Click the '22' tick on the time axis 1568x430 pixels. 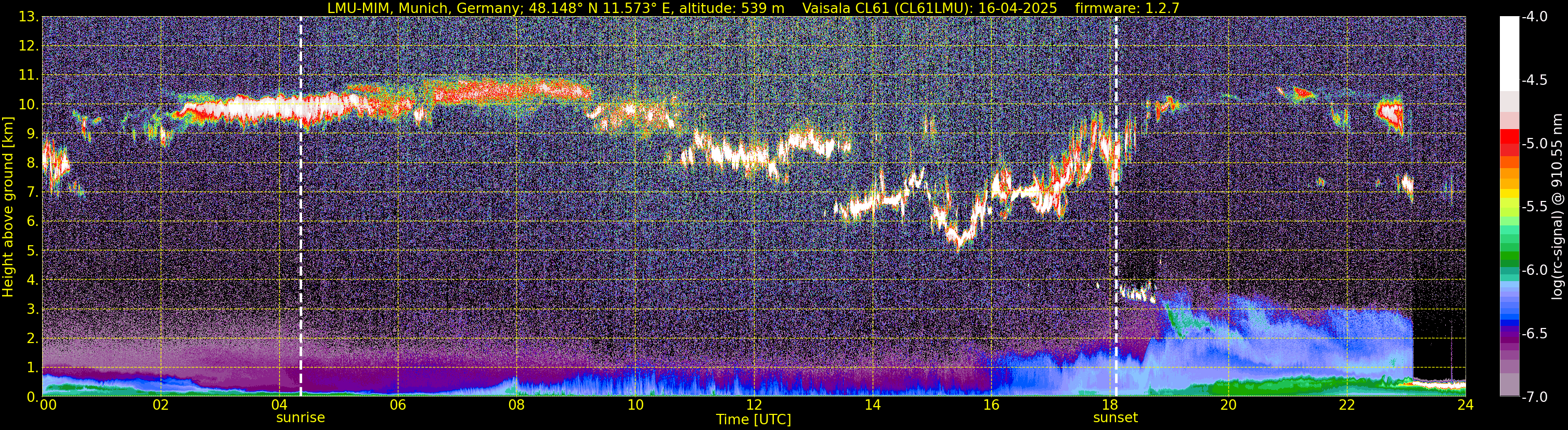point(1347,405)
